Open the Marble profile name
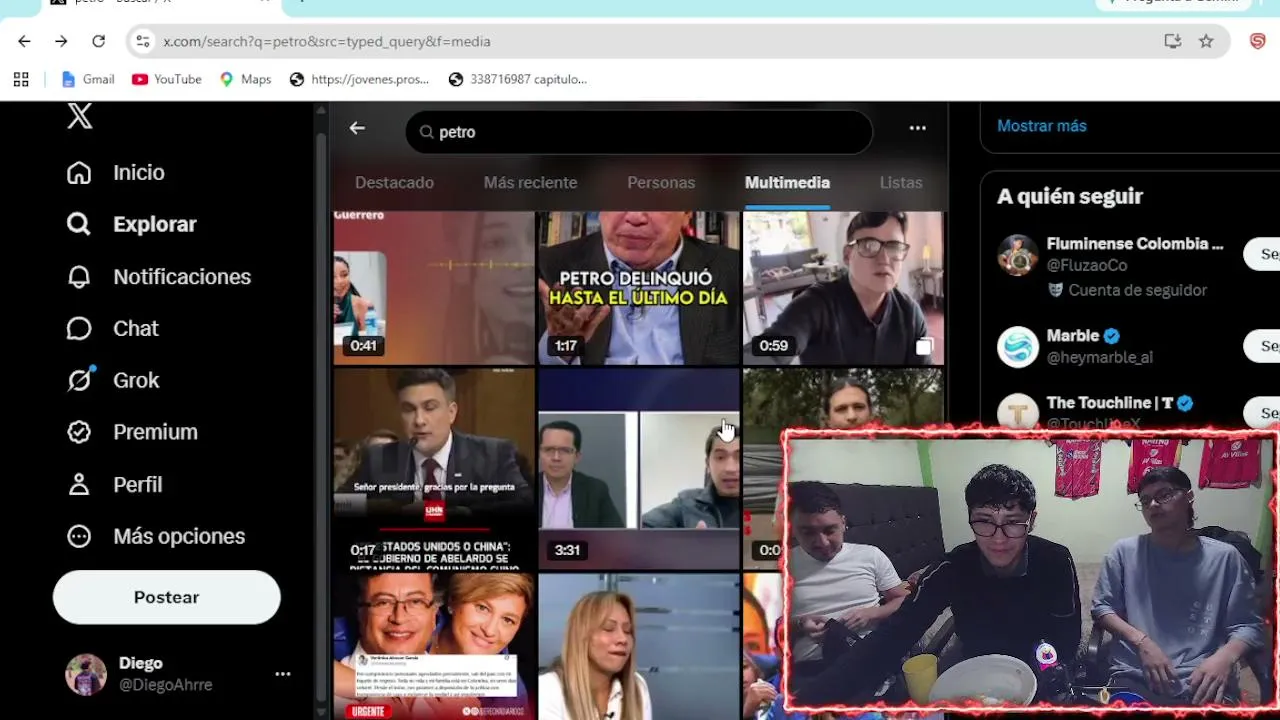 1072,335
